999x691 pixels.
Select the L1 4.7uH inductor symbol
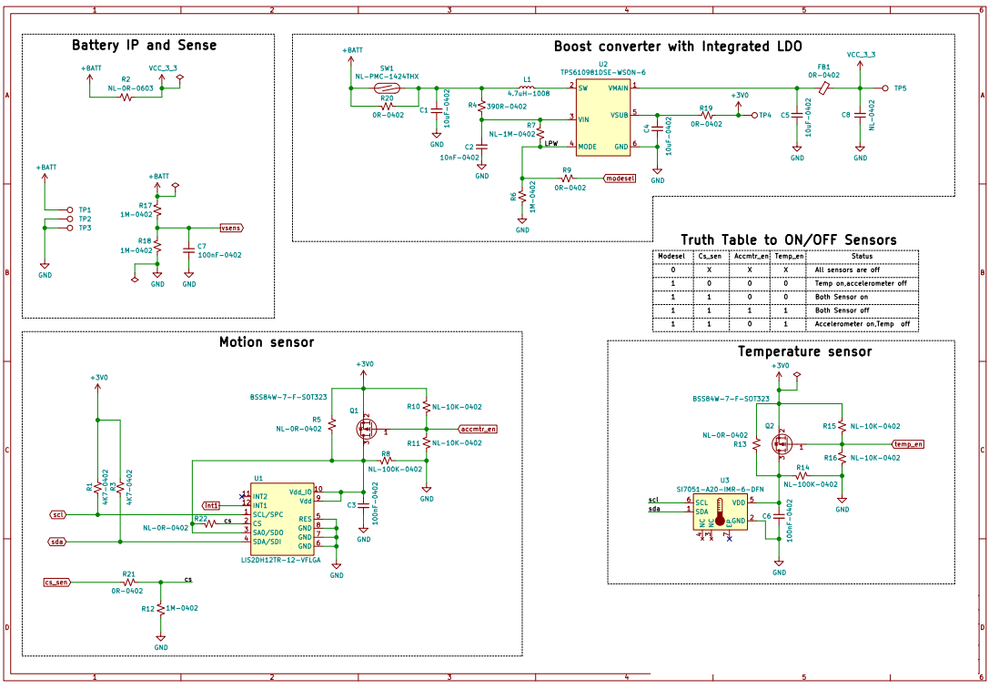(527, 88)
